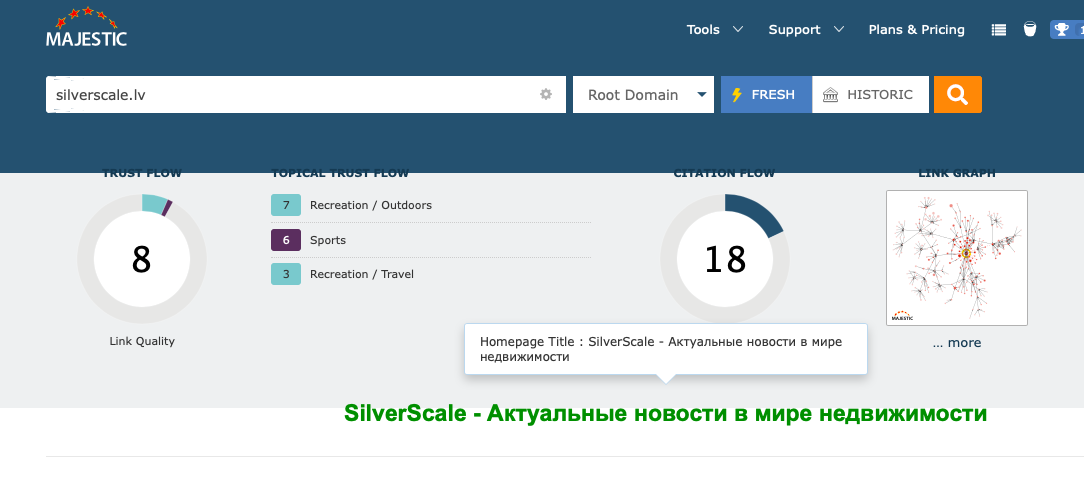The height and width of the screenshot is (483, 1084).
Task: Click the trophy icon in header
Action: click(x=1062, y=29)
